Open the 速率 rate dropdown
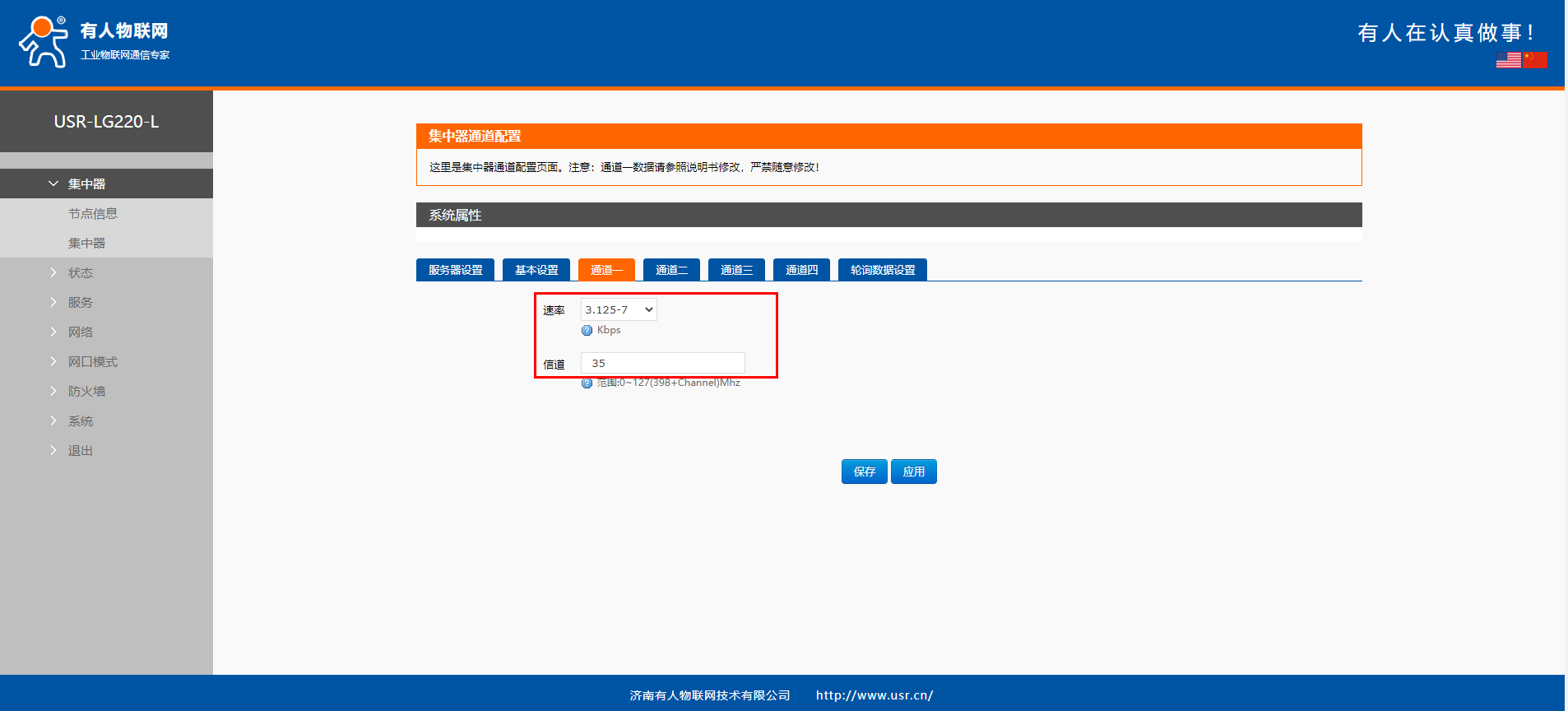 [619, 309]
